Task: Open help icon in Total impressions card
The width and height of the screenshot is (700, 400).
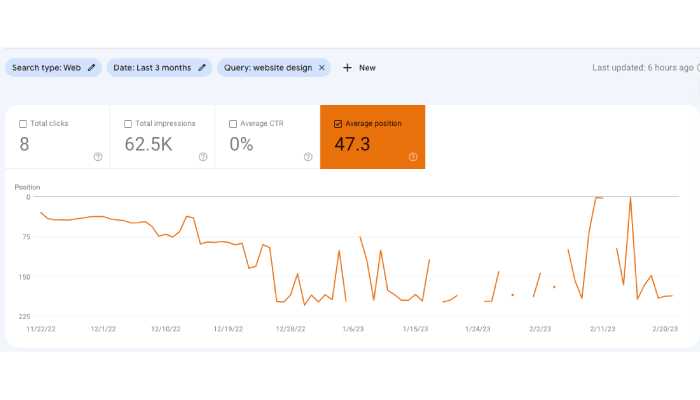Action: coord(203,156)
